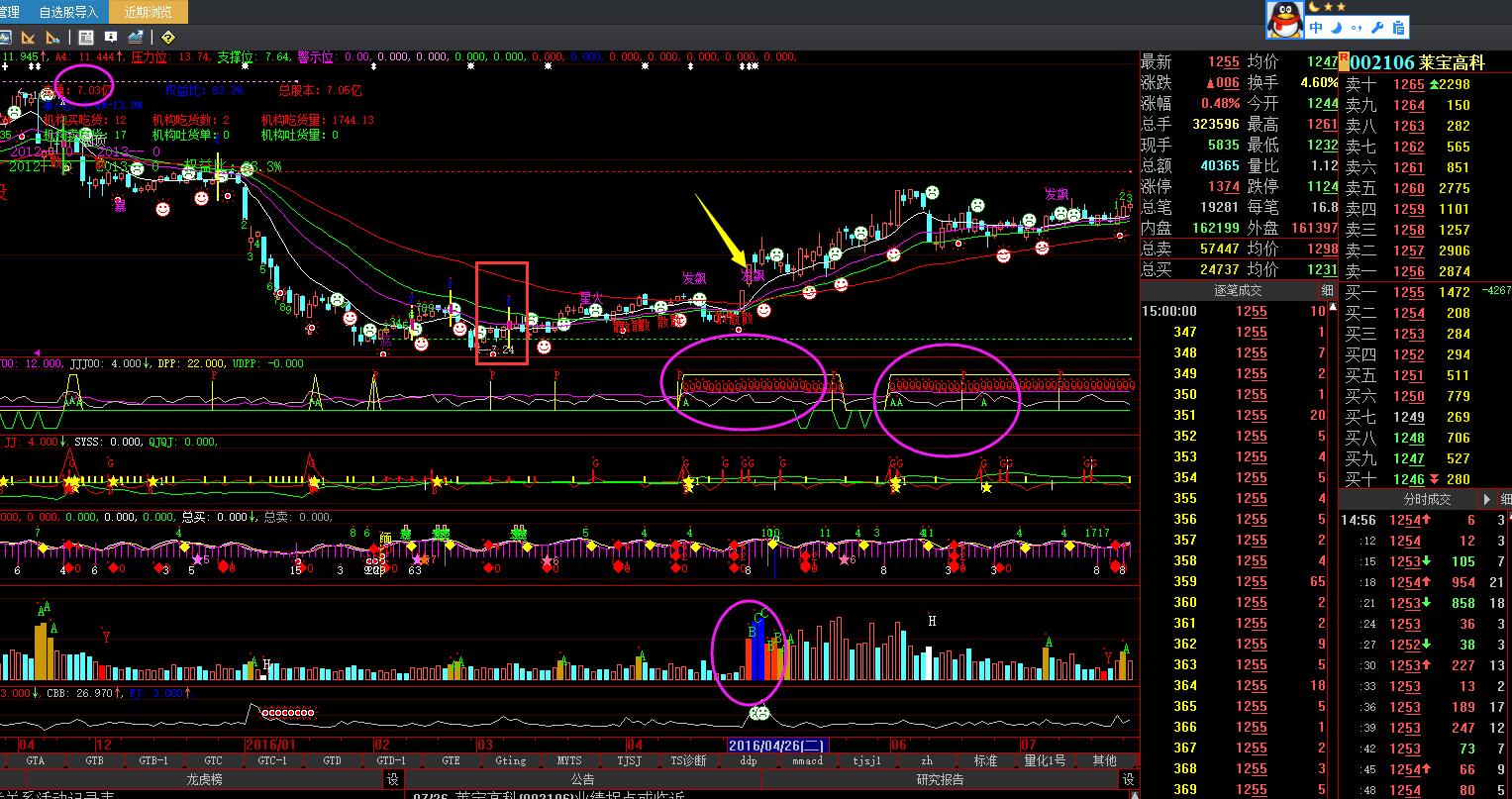This screenshot has height=799, width=1512.
Task: Open the 研究报告 panel header
Action: (x=940, y=780)
